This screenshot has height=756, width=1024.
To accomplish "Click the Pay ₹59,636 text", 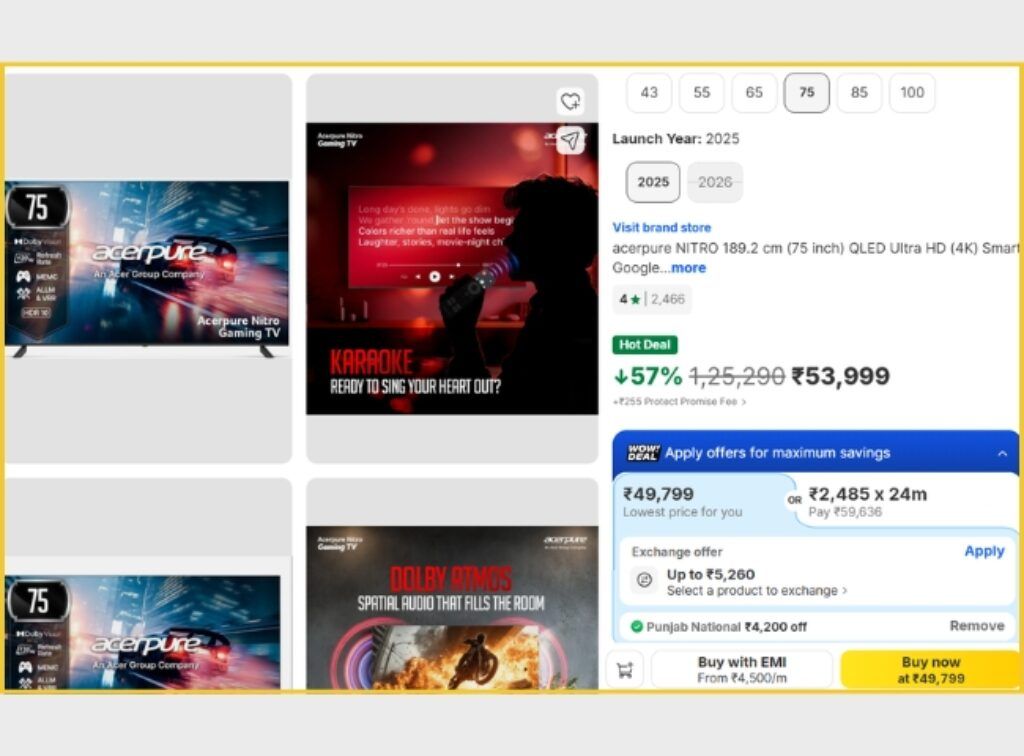I will pyautogui.click(x=845, y=512).
